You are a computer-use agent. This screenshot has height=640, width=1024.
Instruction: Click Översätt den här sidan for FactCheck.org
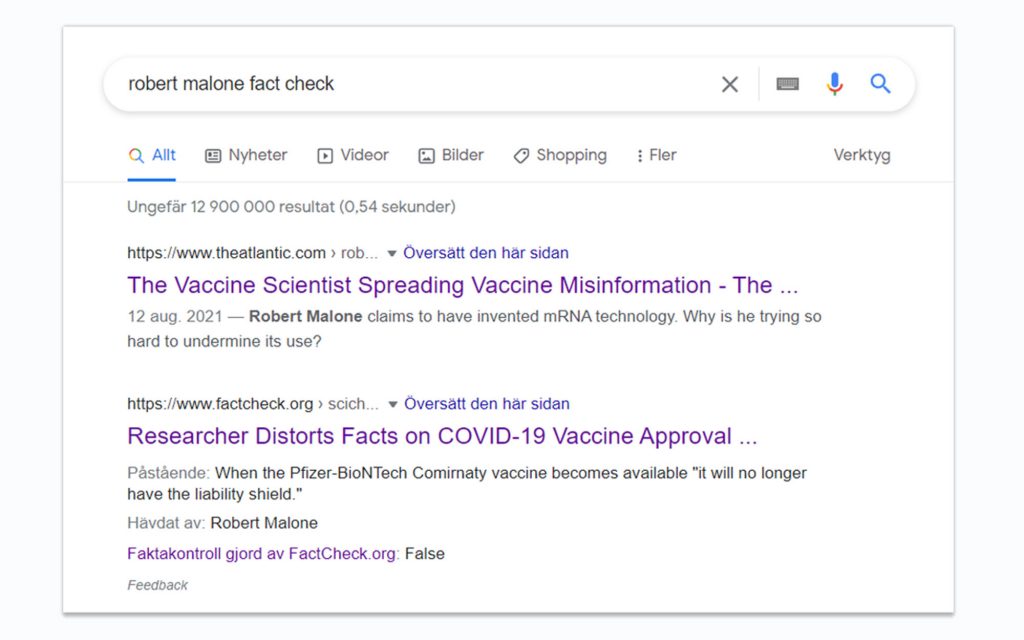487,404
